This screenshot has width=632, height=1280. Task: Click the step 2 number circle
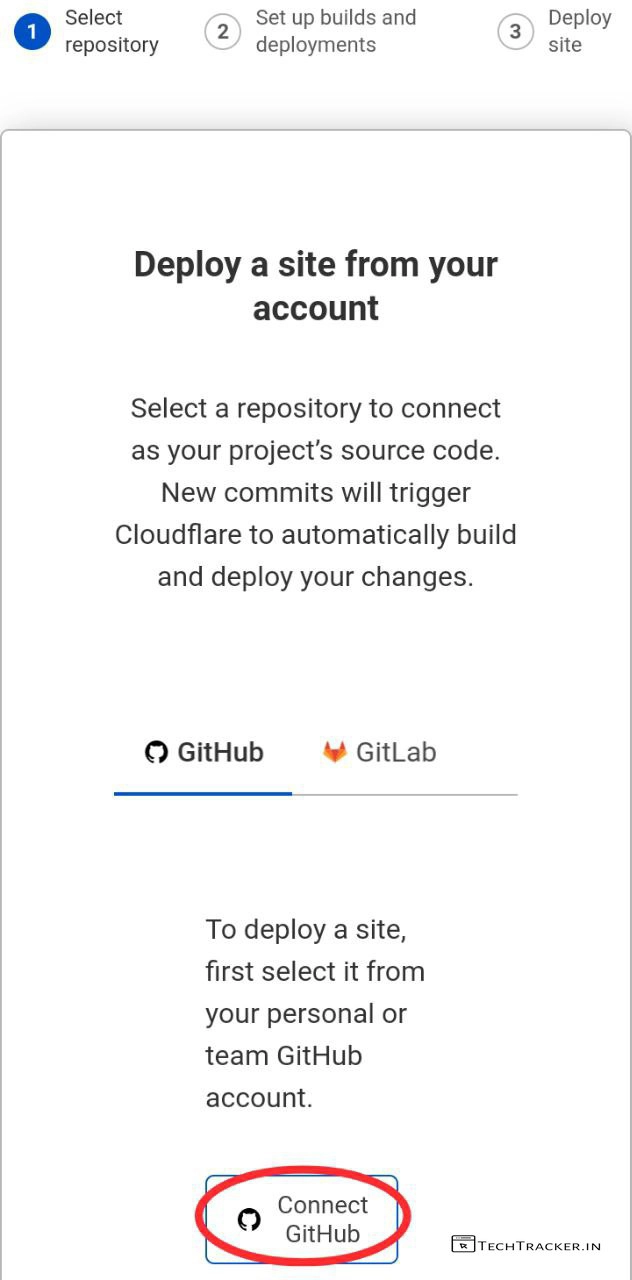click(x=222, y=32)
